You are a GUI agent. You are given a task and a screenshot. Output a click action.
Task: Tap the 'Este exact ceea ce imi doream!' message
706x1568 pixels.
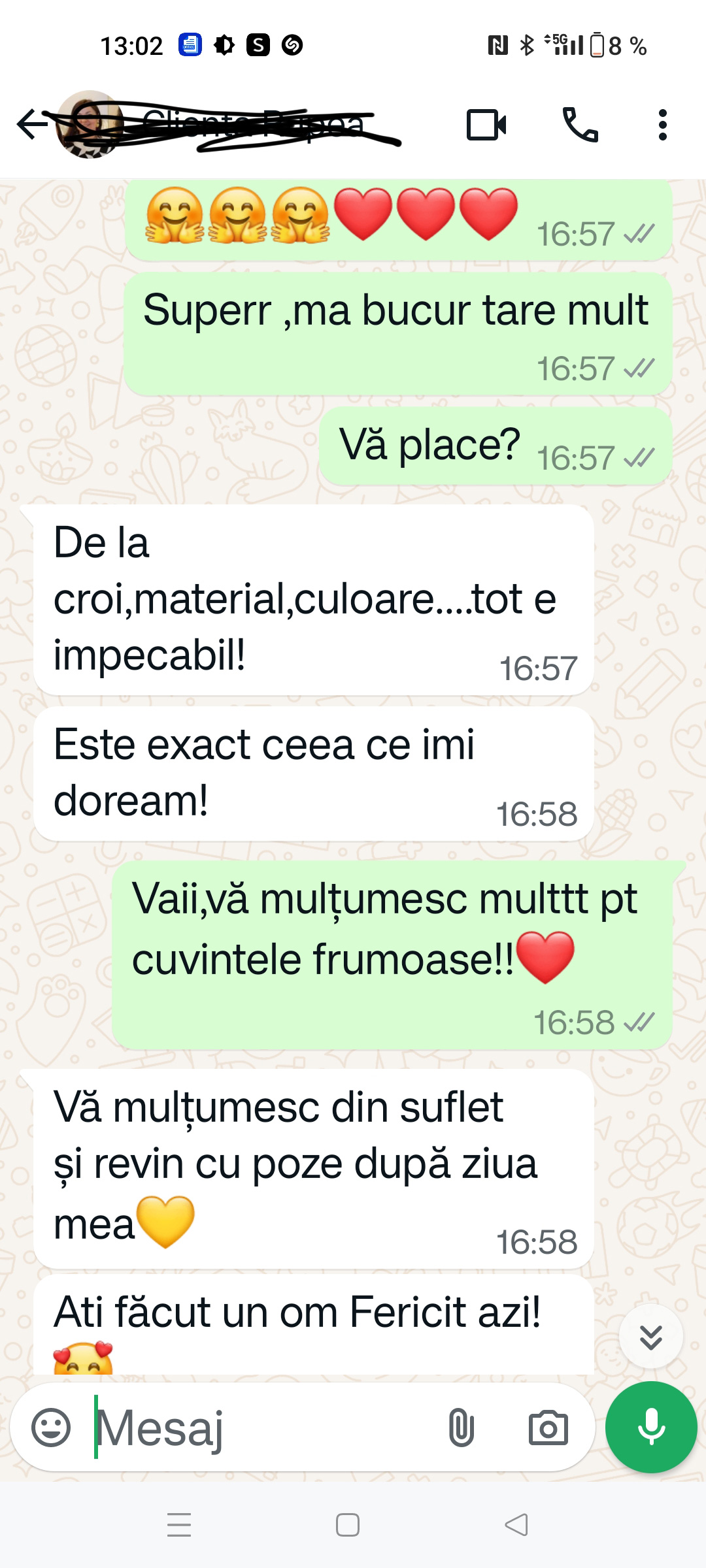[314, 774]
